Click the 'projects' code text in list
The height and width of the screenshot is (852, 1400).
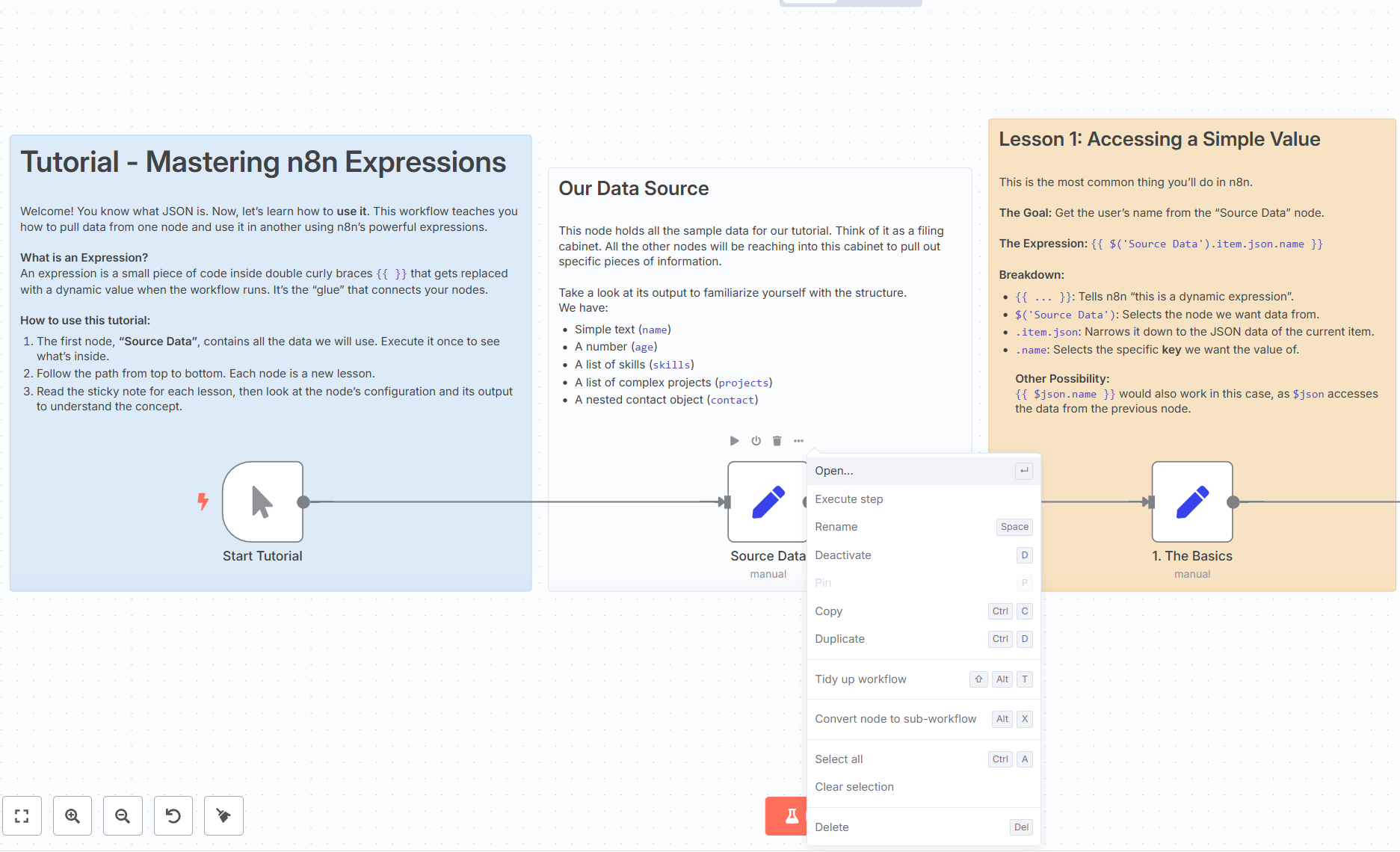pos(744,383)
